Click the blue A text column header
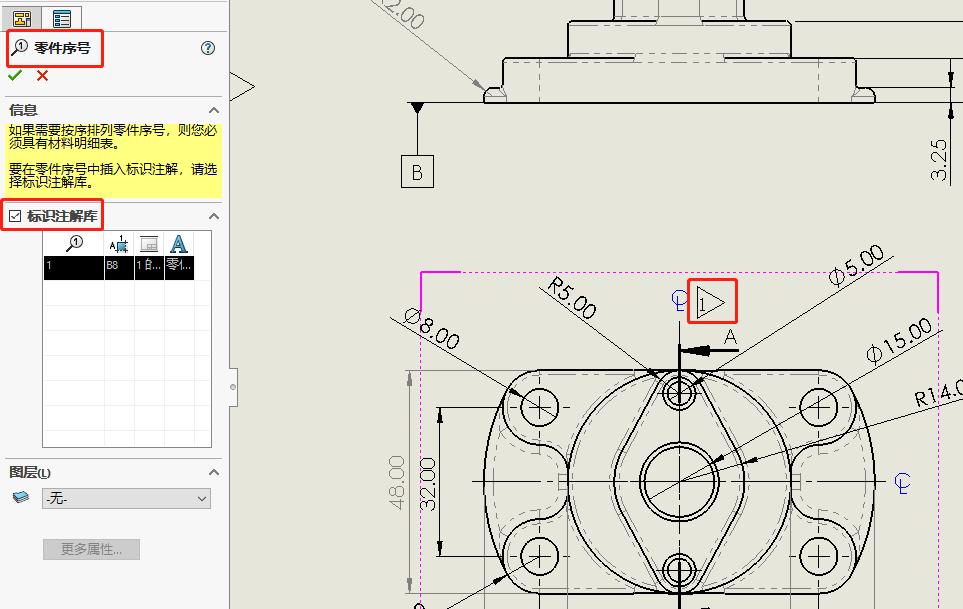 pyautogui.click(x=179, y=244)
